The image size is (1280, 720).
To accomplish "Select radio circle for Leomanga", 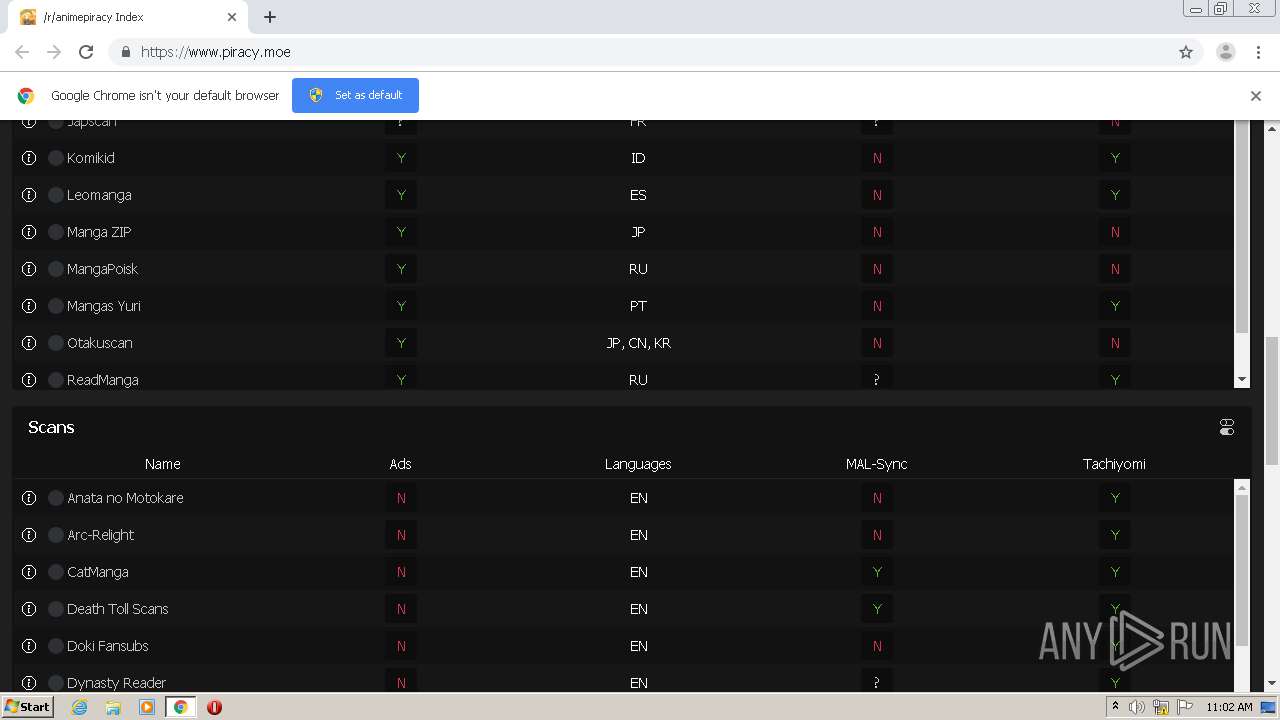I will [x=56, y=195].
